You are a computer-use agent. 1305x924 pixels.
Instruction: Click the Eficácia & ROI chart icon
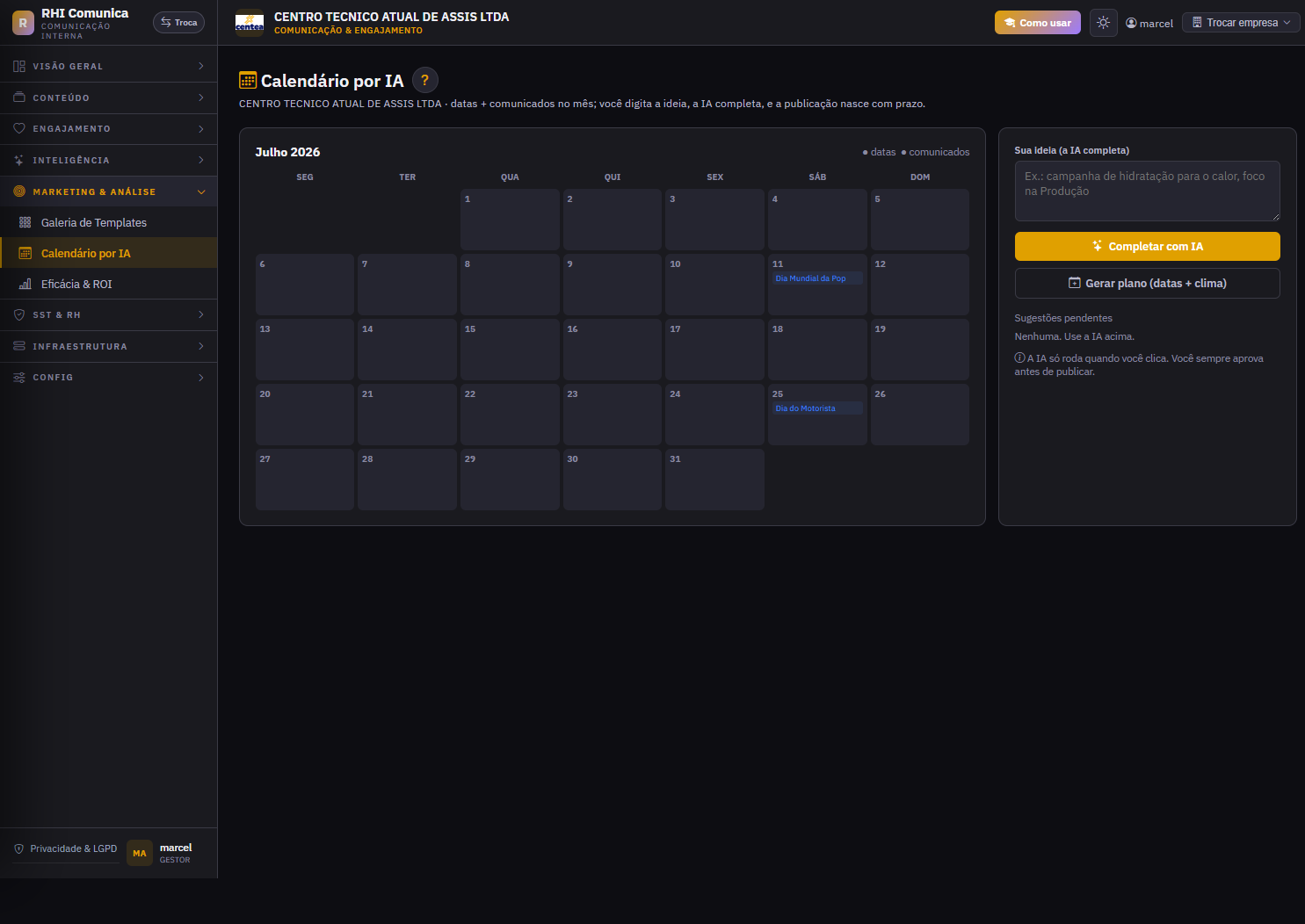pos(25,285)
